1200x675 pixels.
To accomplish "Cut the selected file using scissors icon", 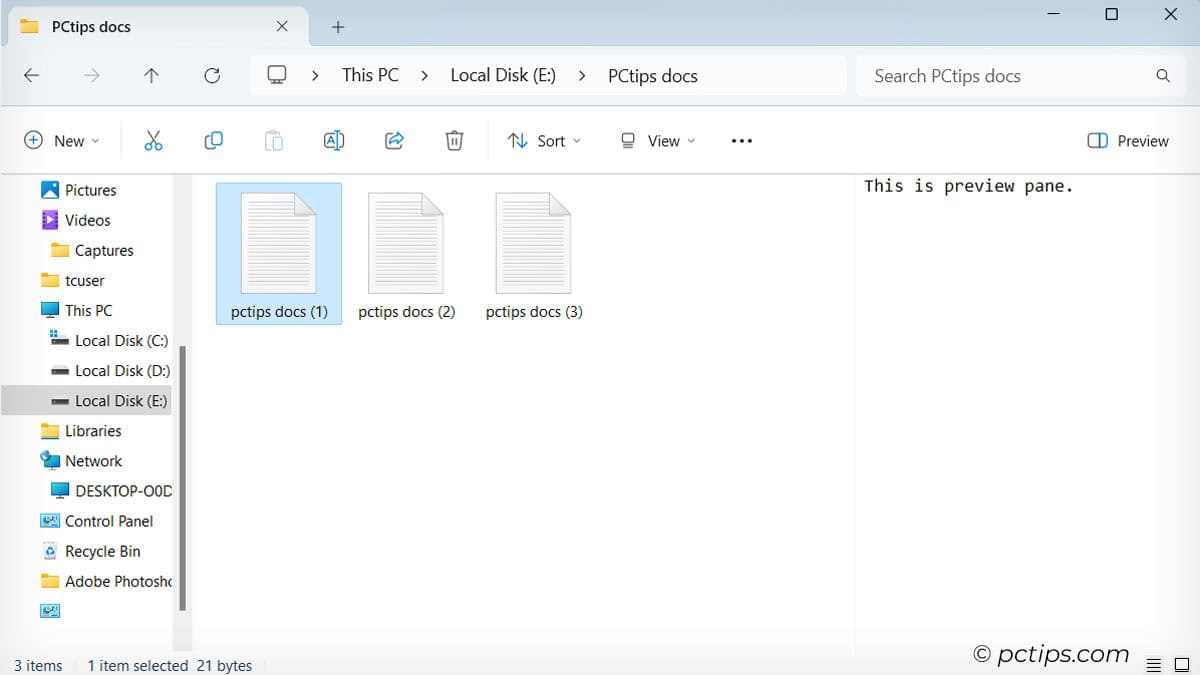I will [x=153, y=140].
